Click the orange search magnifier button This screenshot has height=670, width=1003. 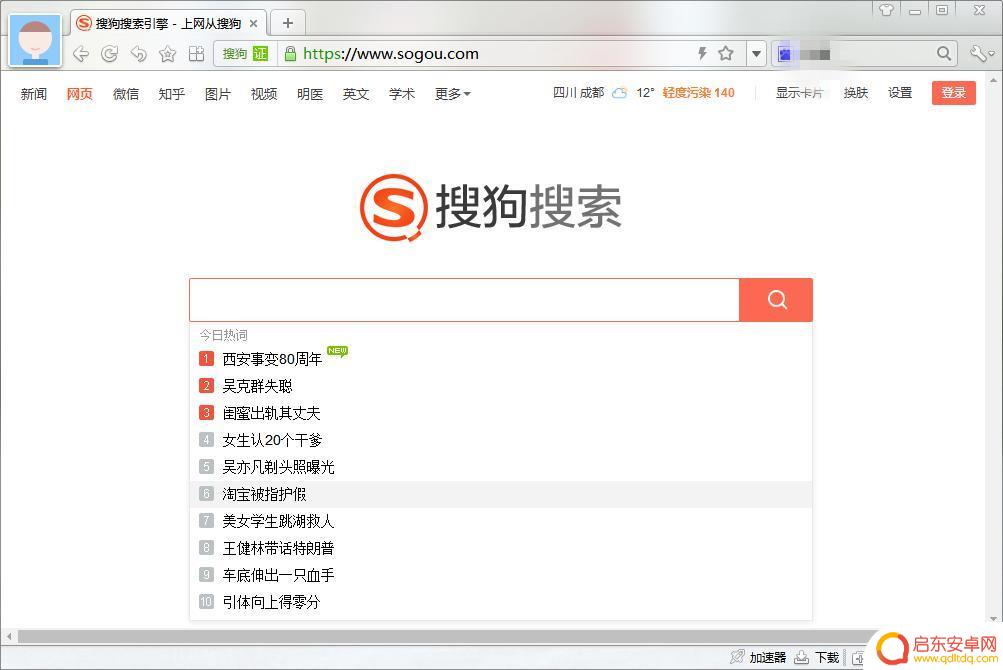(776, 300)
